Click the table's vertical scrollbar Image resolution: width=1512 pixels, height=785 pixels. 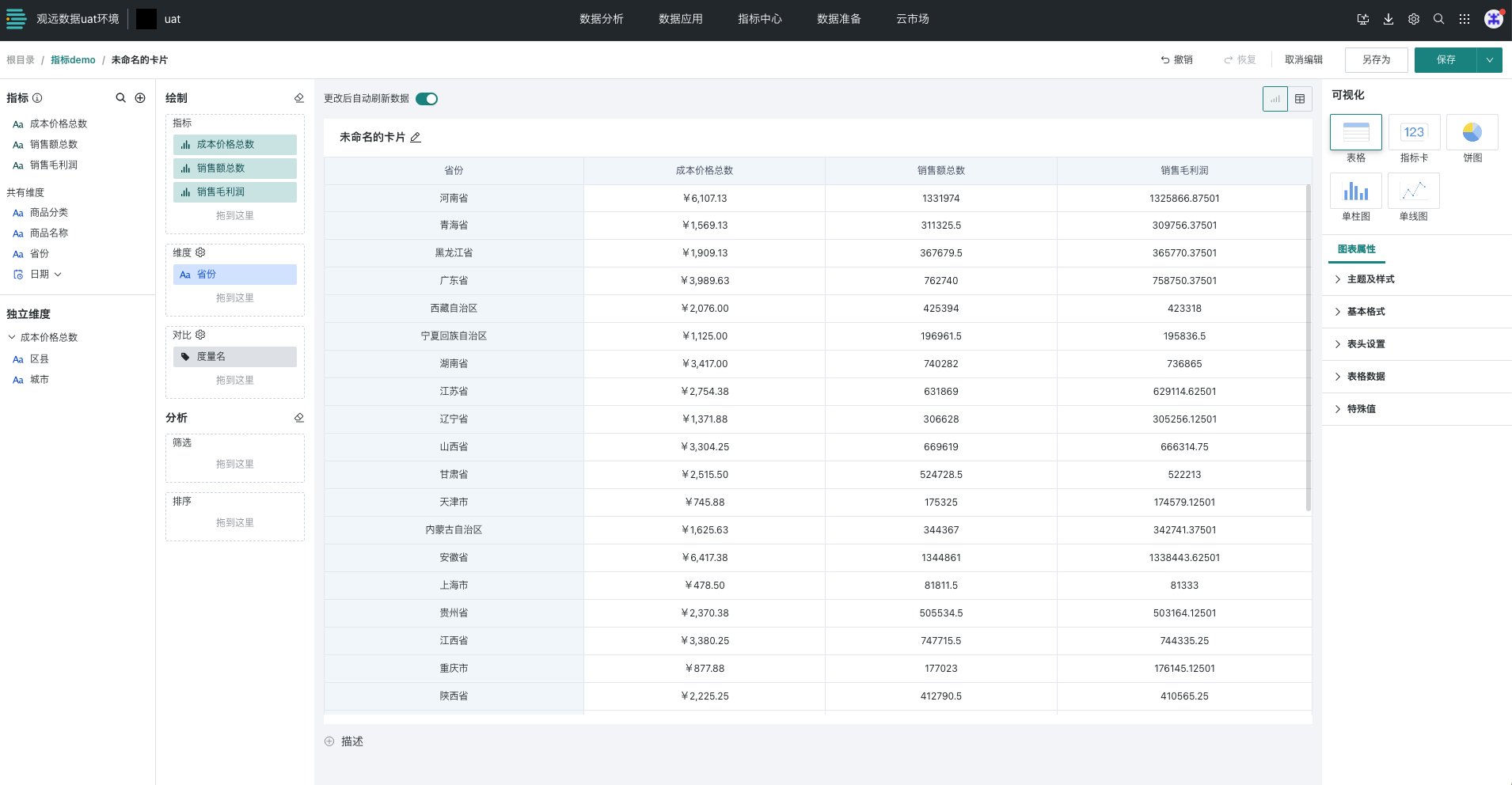pos(1308,348)
